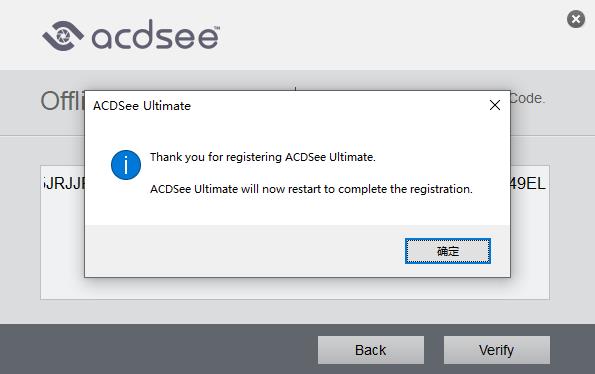Confirm the message with the 确定 button
This screenshot has width=595, height=374.
(x=448, y=251)
